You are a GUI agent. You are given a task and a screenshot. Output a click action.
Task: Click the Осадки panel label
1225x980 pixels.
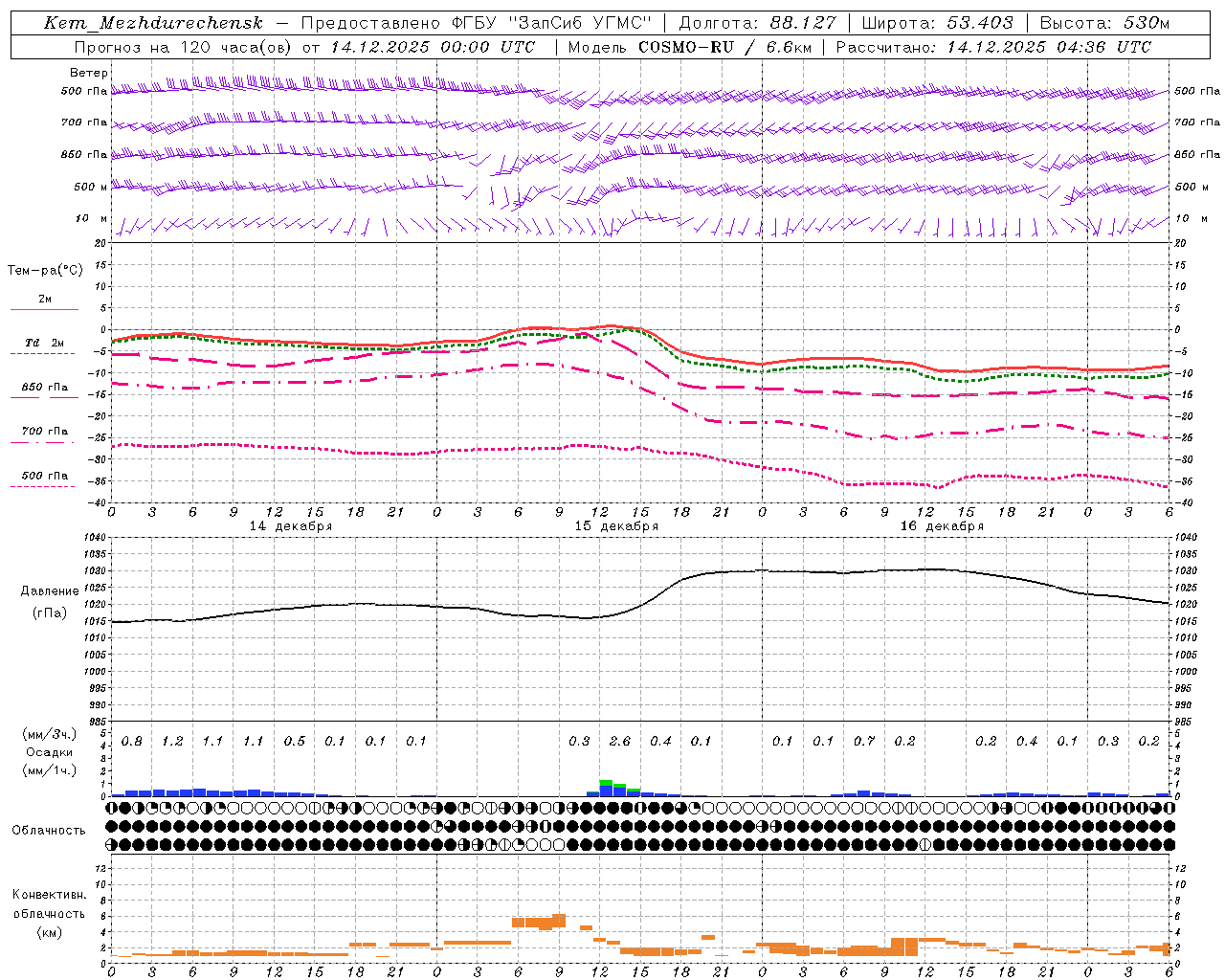(50, 752)
